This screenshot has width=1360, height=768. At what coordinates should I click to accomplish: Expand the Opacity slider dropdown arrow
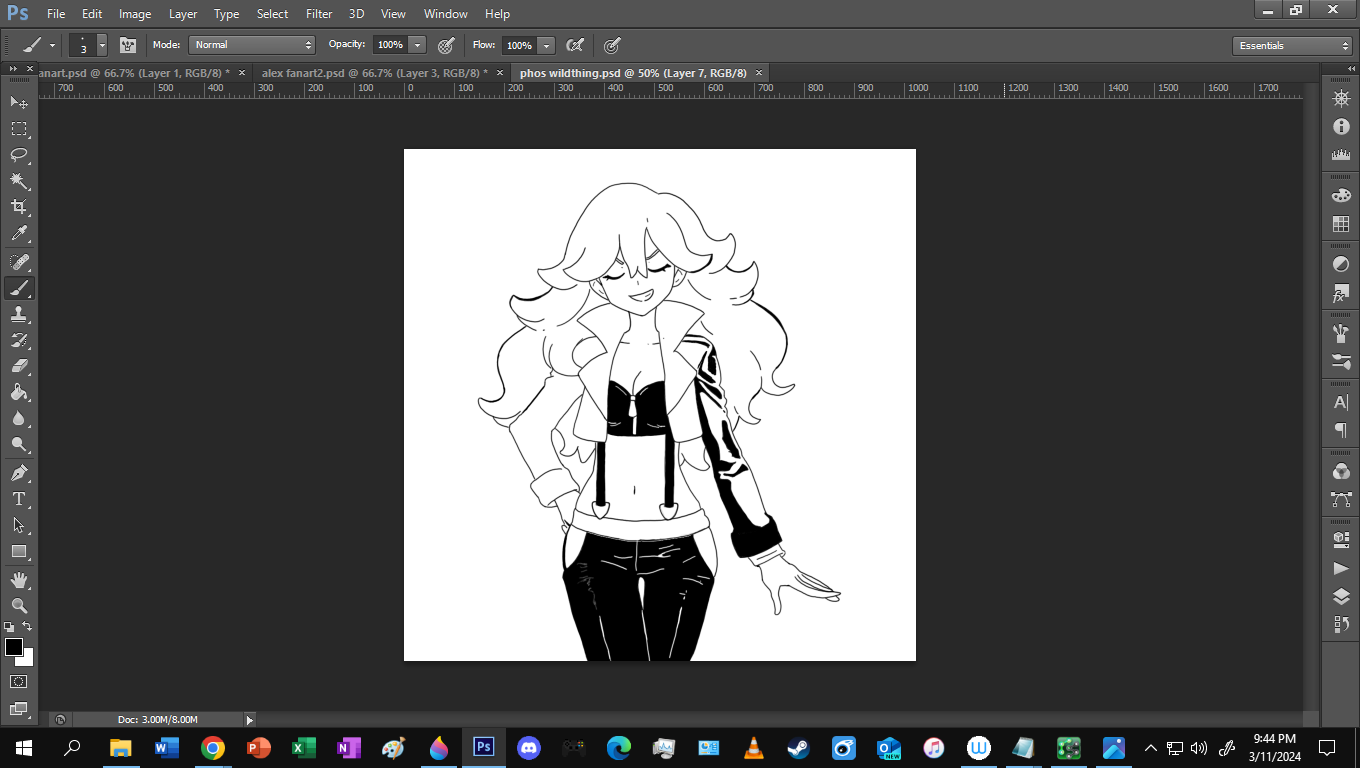click(417, 45)
